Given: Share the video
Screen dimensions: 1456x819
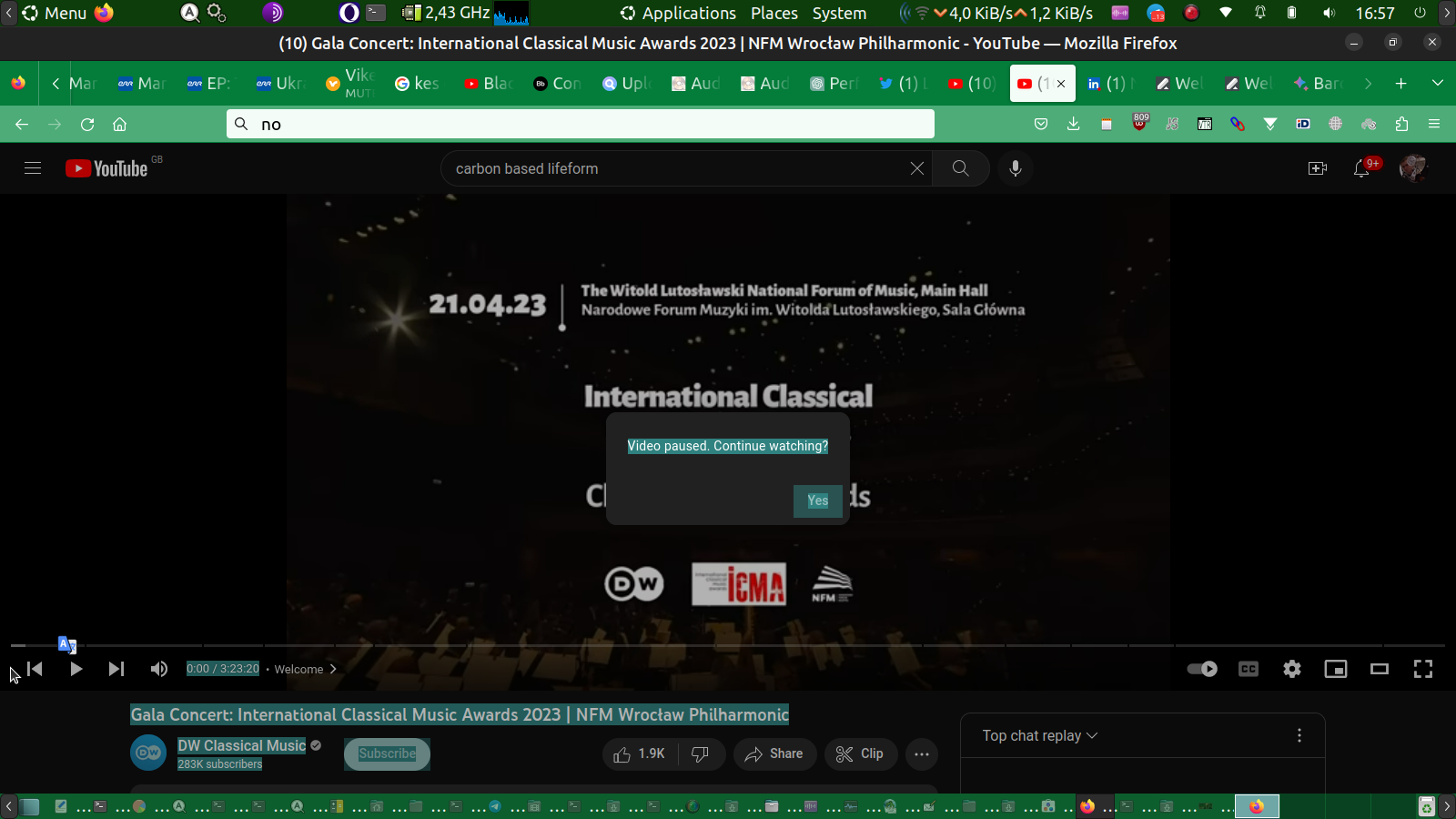Looking at the screenshot, I should (x=774, y=753).
